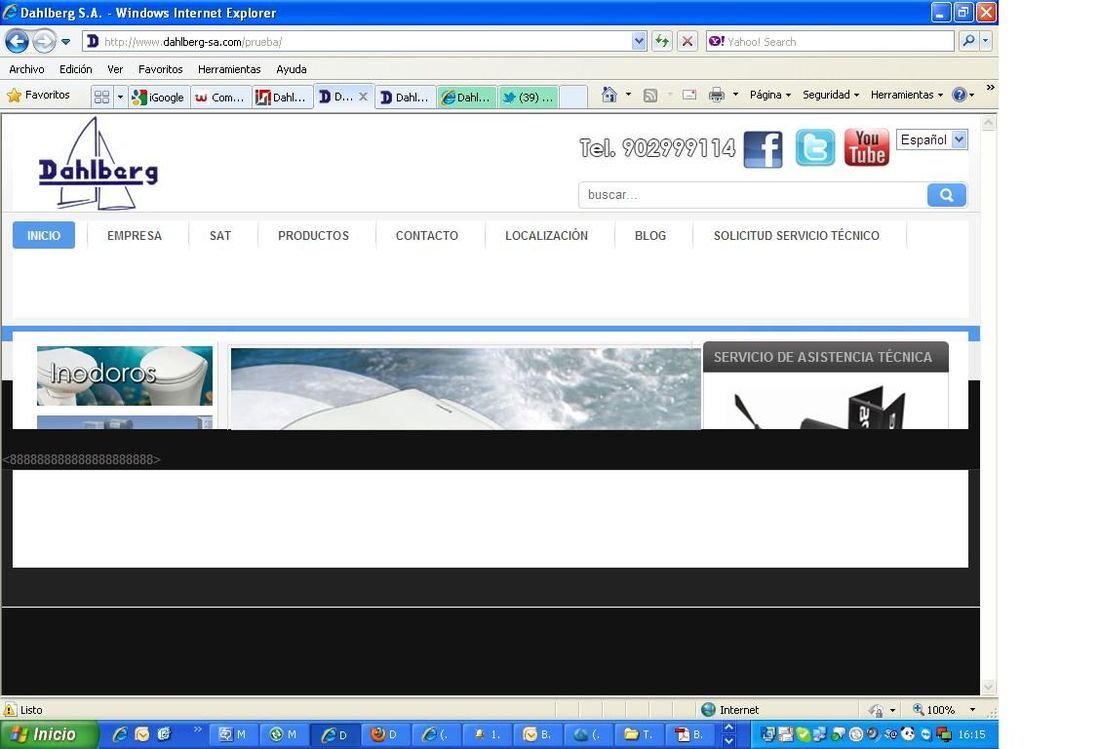Image resolution: width=1100 pixels, height=749 pixels.
Task: Stop loading with the red X icon
Action: 688,41
